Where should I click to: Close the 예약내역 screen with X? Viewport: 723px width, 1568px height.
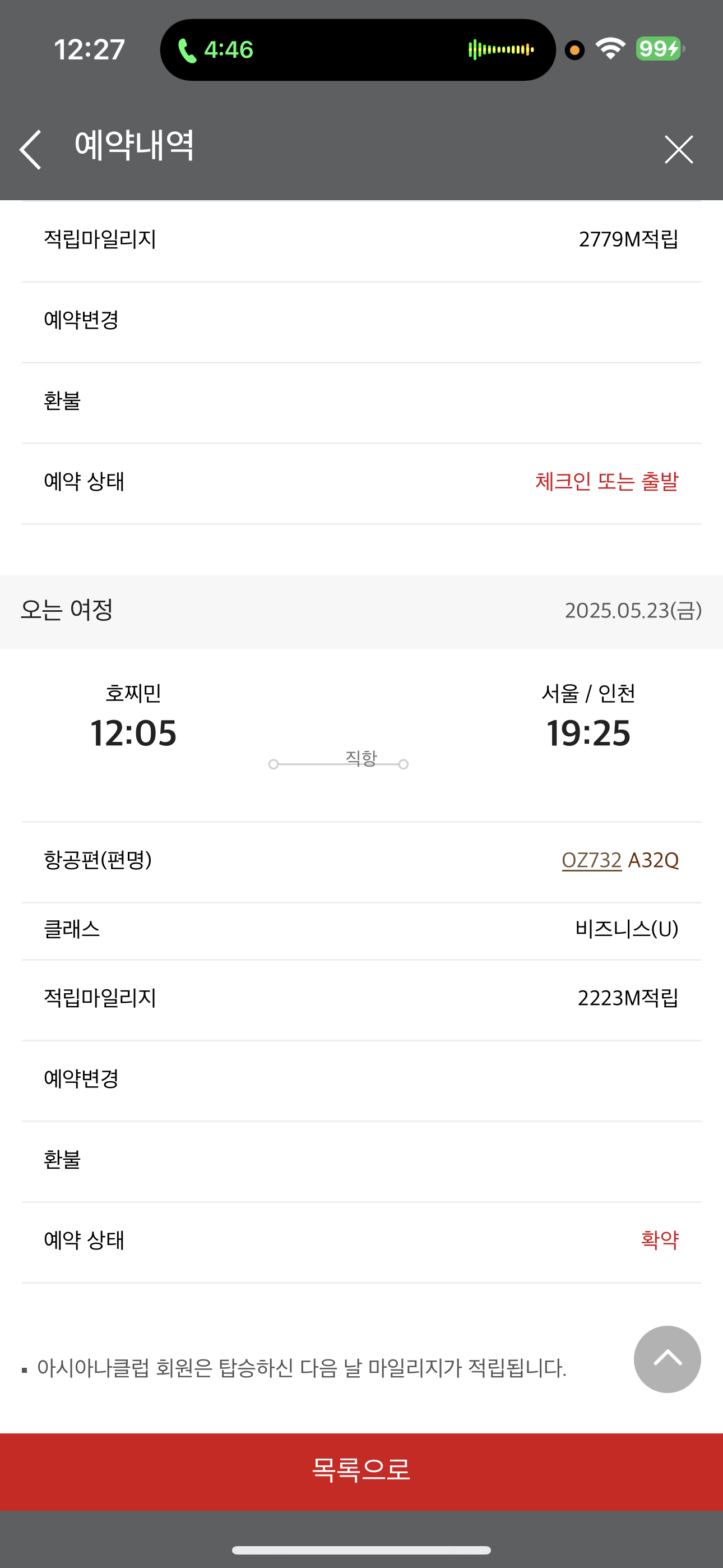(x=679, y=149)
